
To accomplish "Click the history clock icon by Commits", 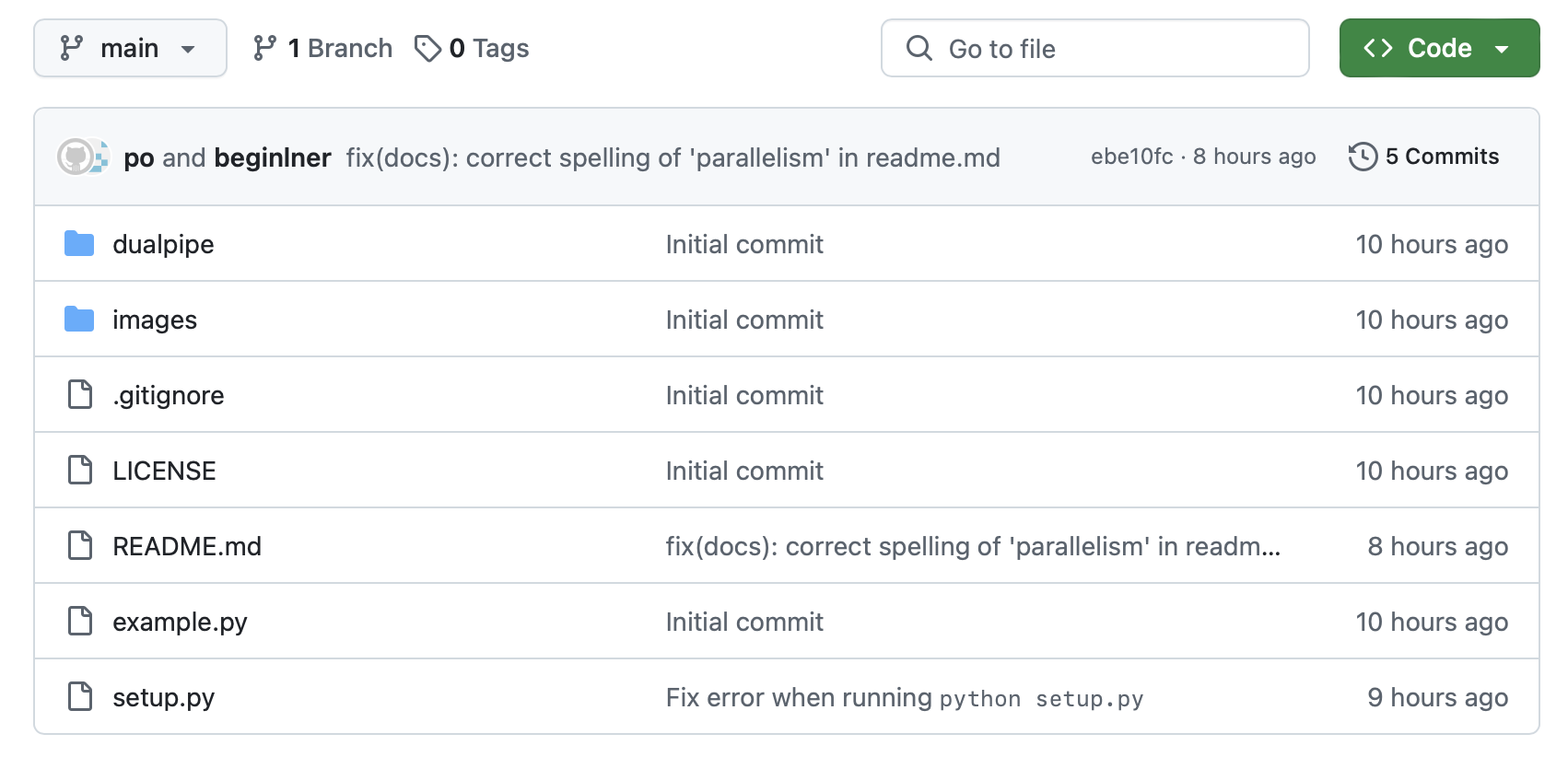I will click(x=1363, y=157).
